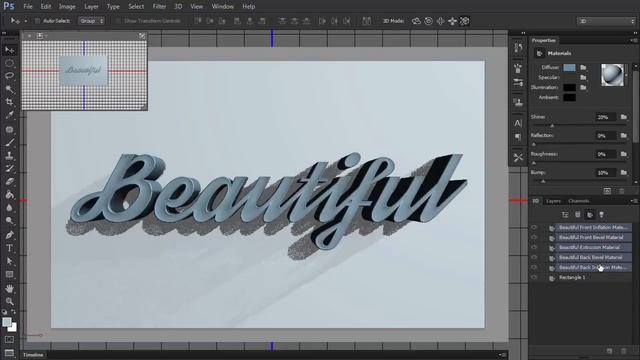This screenshot has height=360, width=640.
Task: Toggle Show Transform Controls checkbox
Action: 118,21
